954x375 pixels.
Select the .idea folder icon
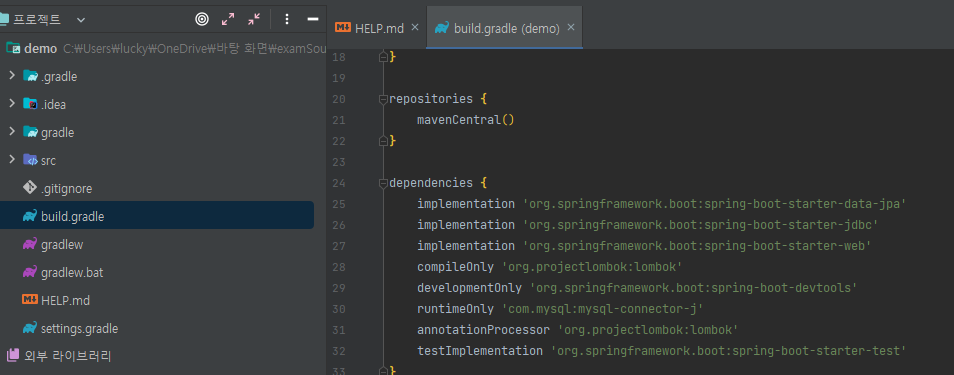pyautogui.click(x=30, y=104)
